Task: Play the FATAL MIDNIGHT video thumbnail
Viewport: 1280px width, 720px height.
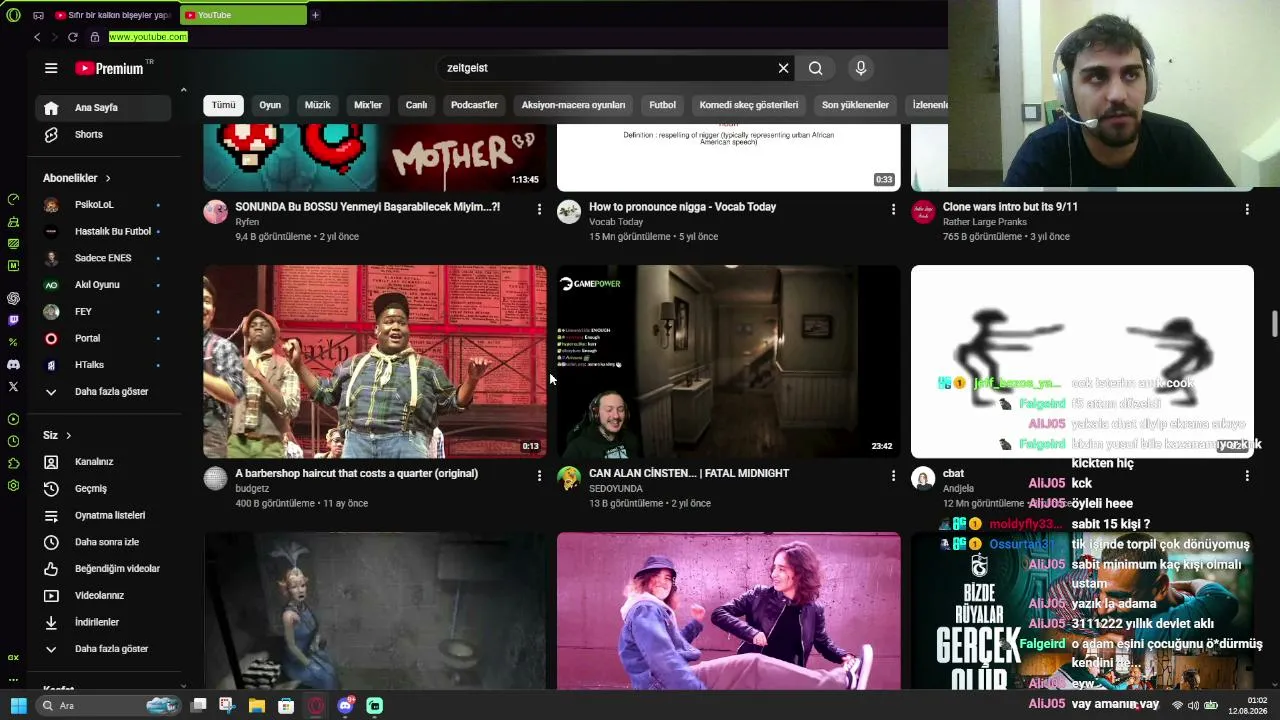Action: [x=729, y=361]
